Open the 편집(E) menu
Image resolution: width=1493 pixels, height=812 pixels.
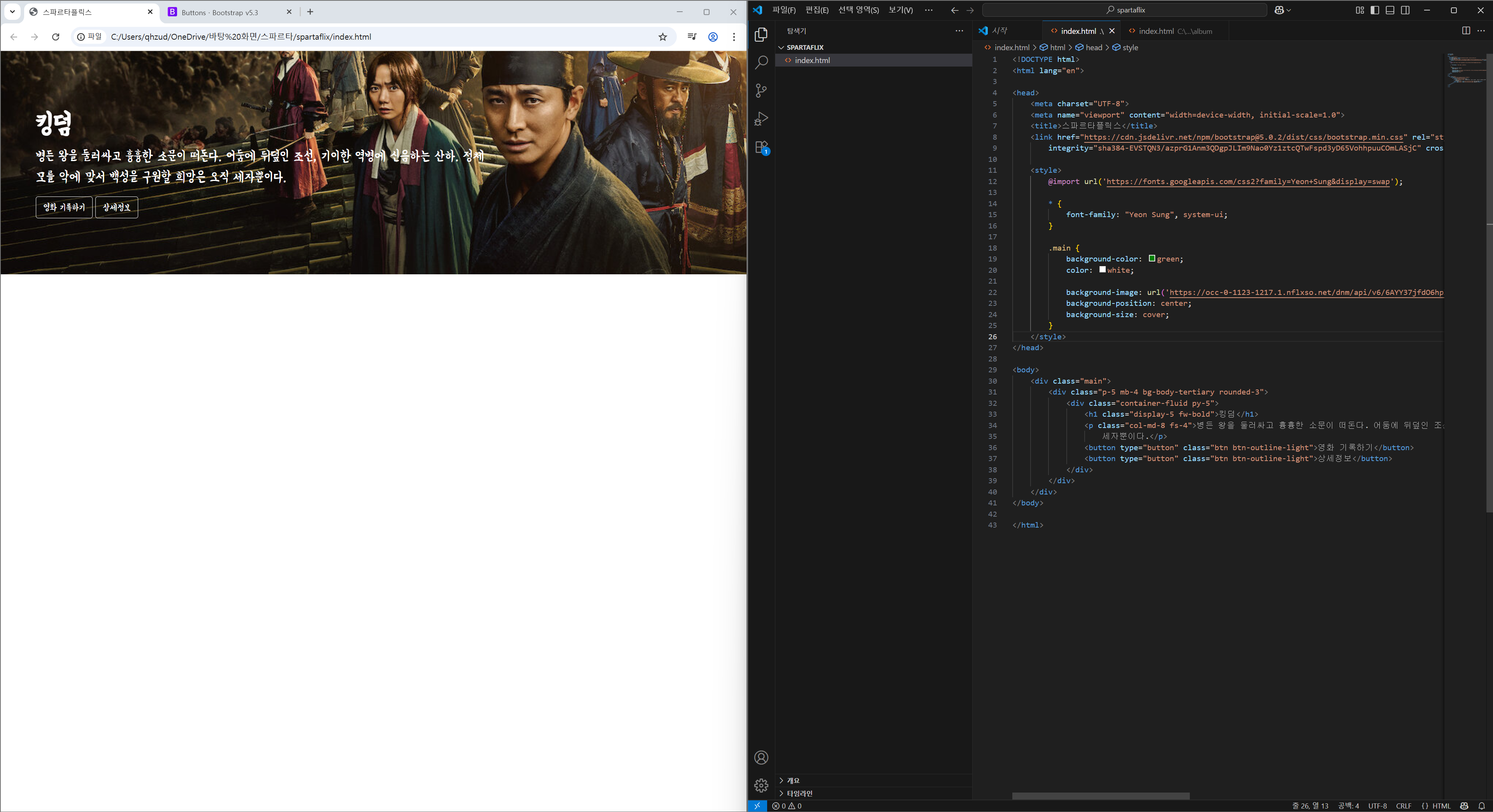click(x=817, y=10)
